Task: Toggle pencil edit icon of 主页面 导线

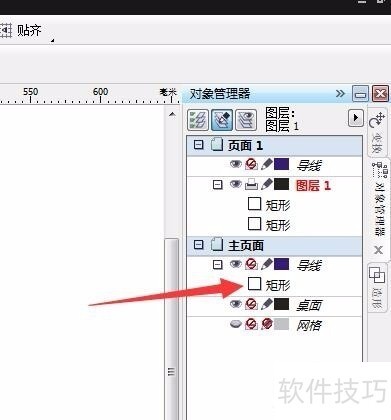Action: point(266,264)
